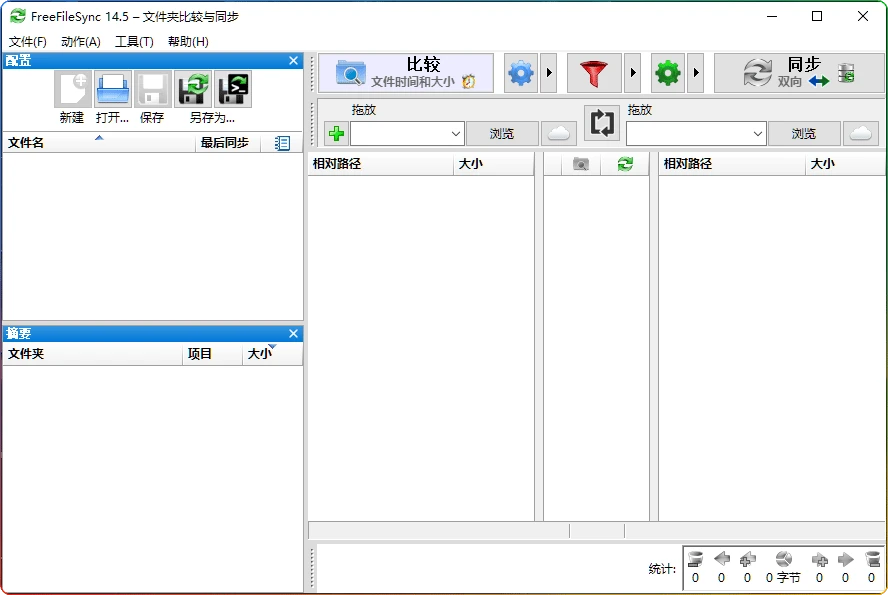Viewport: 888px width, 595px height.
Task: Open the red funnel filter settings
Action: click(x=594, y=73)
